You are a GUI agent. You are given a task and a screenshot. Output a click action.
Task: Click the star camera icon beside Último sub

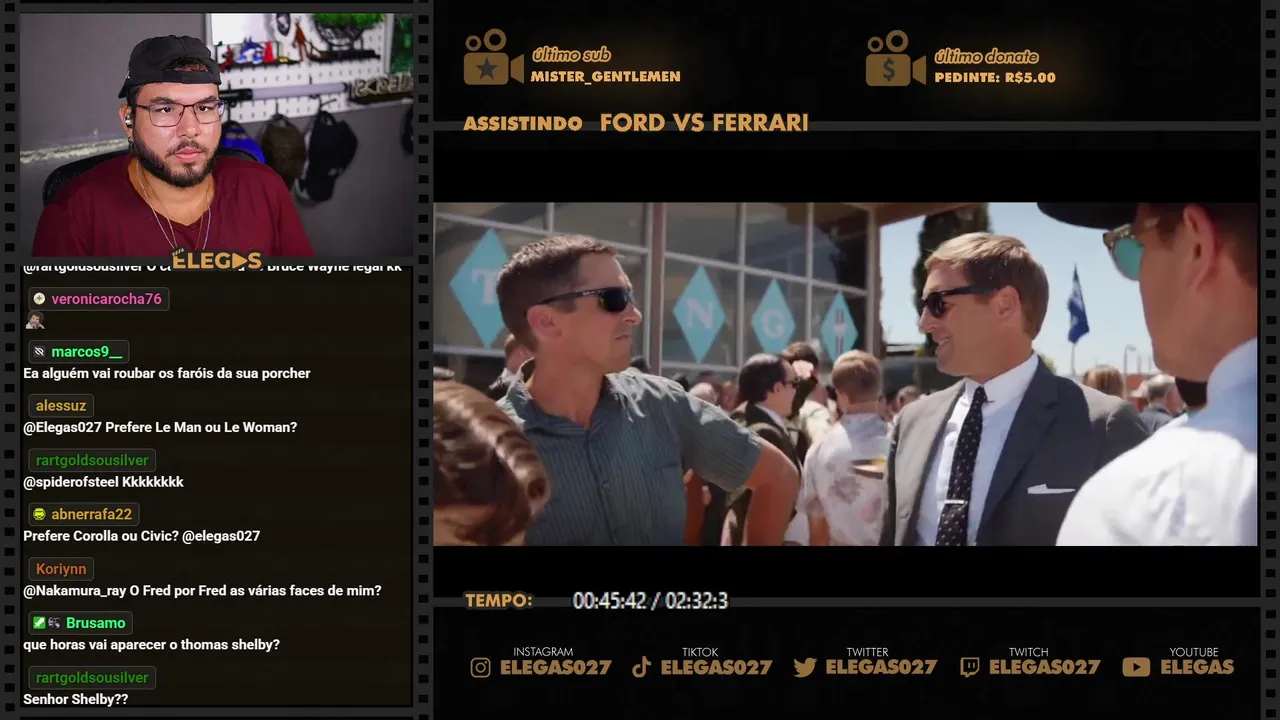tap(492, 58)
